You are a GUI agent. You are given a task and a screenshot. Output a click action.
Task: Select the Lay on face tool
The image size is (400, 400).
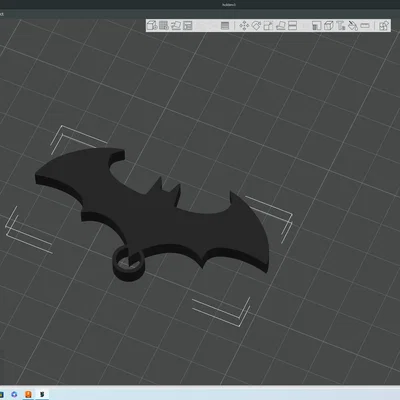280,25
